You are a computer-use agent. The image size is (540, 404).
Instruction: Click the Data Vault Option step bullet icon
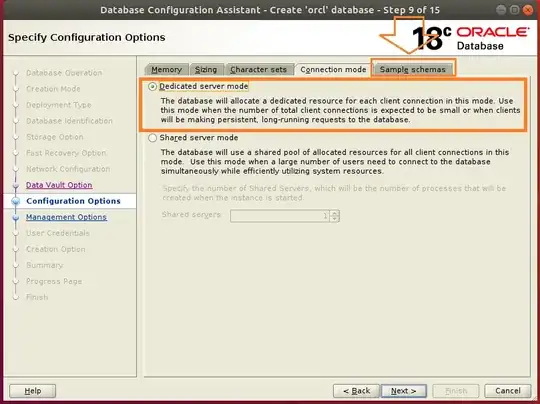15,185
